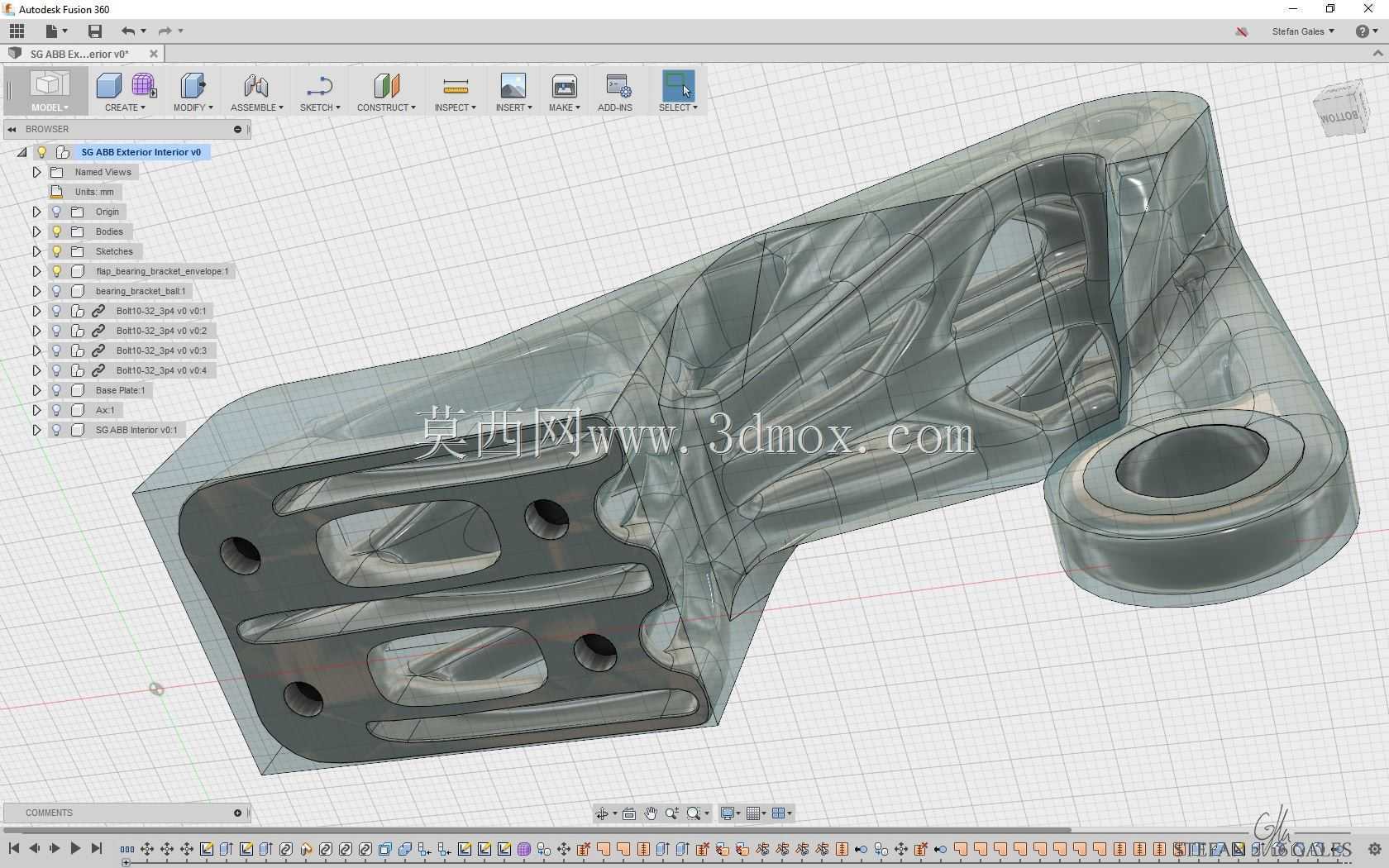Open the CREATE menu

point(125,107)
